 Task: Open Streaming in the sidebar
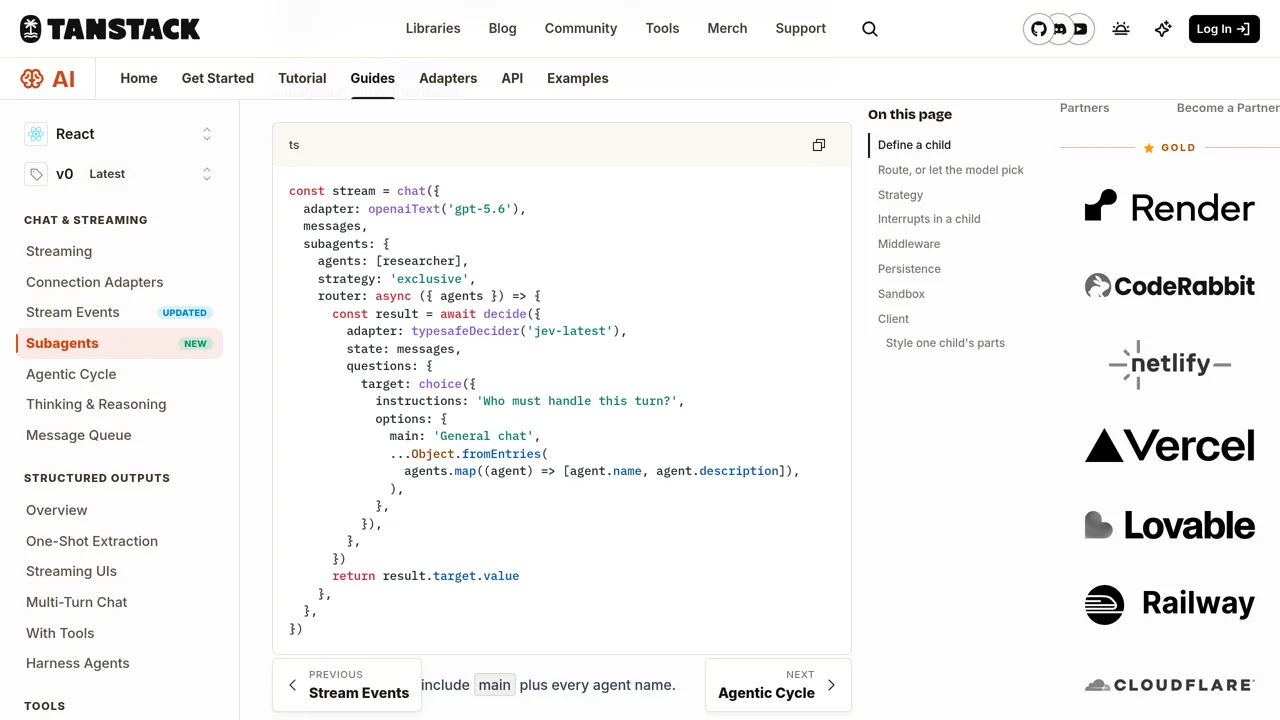click(59, 251)
